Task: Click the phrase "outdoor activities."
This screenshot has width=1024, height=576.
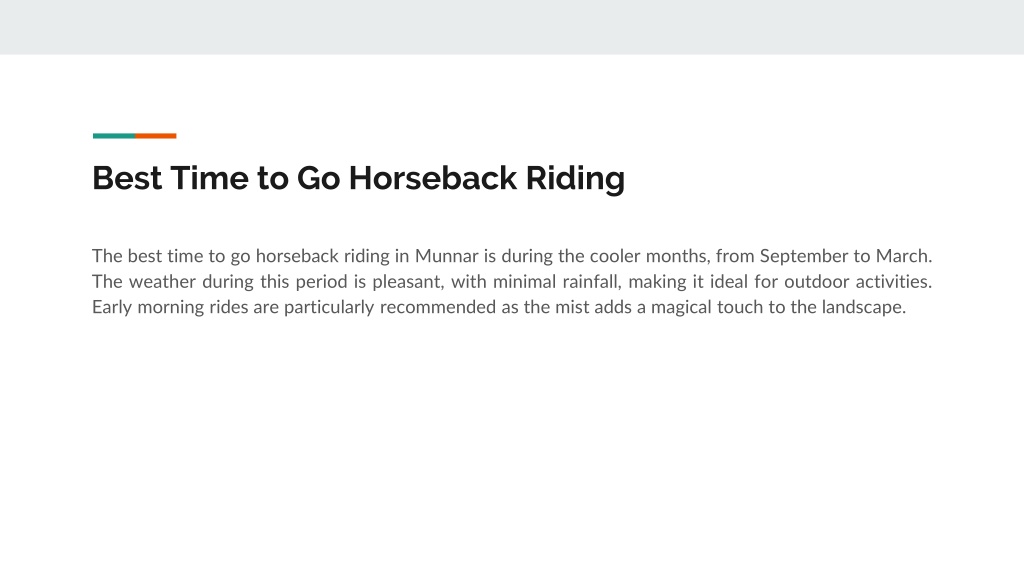Action: (x=857, y=281)
